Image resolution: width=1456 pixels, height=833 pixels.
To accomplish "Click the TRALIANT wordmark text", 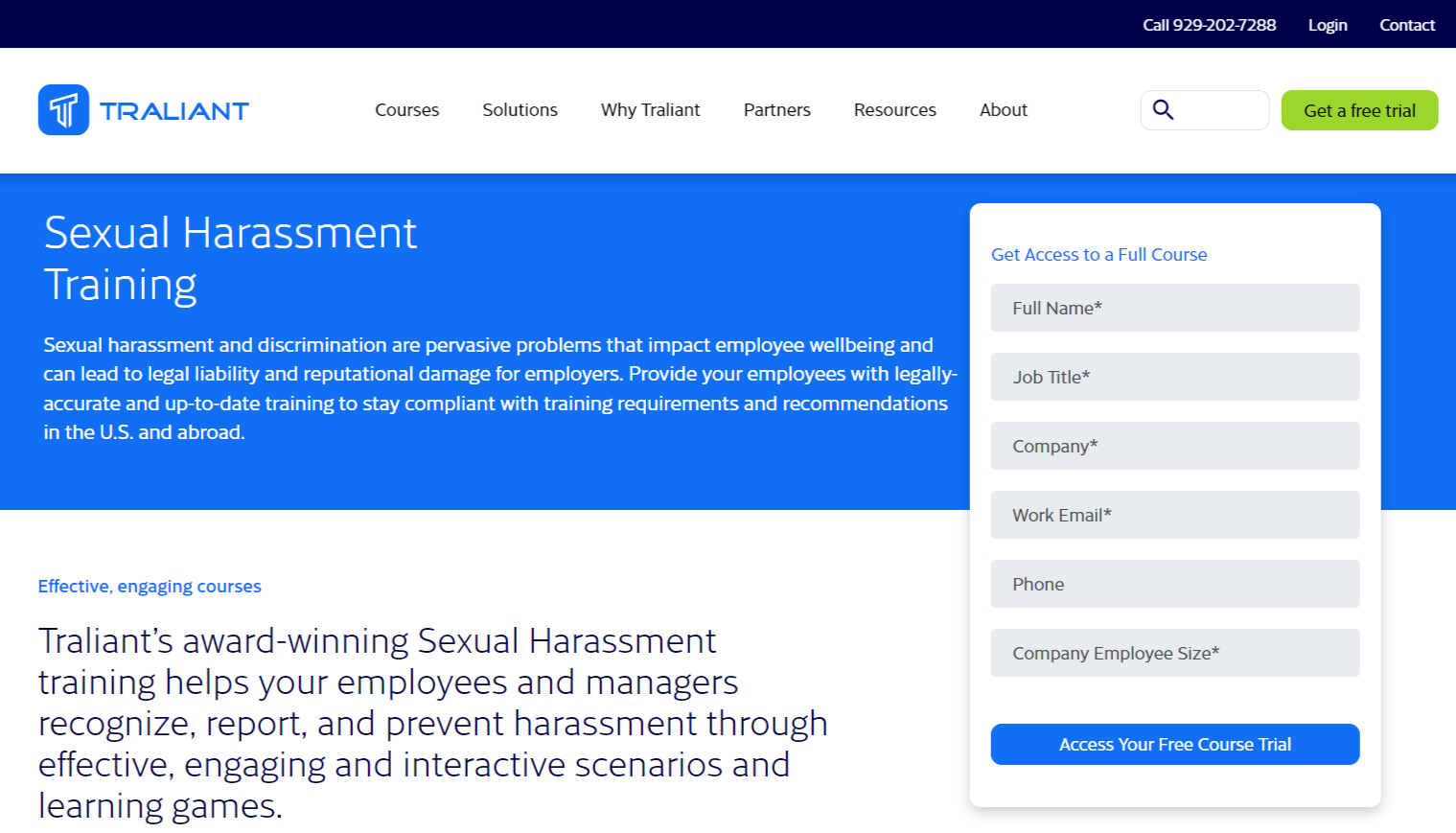I will [x=174, y=111].
